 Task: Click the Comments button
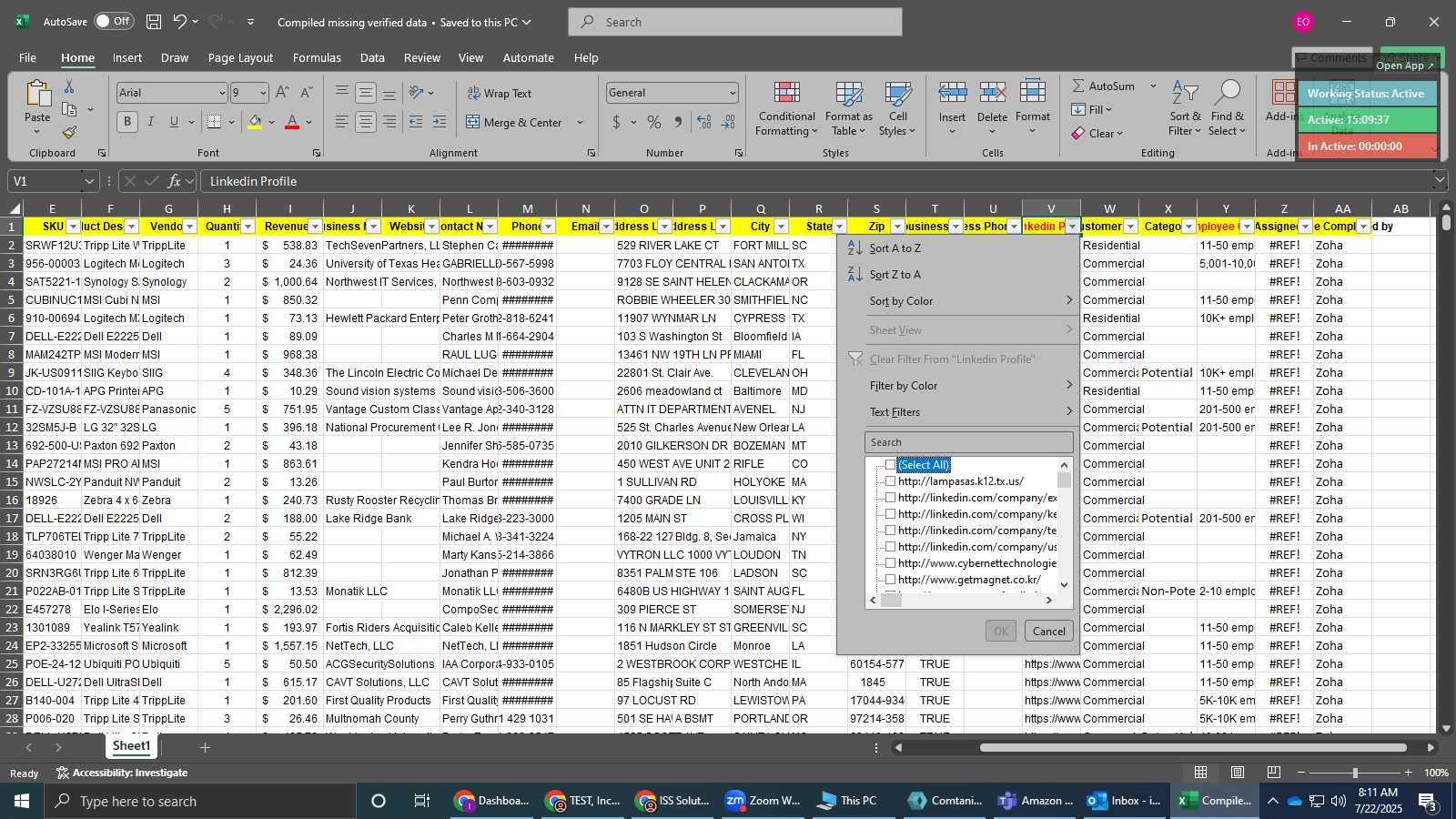coord(1332,58)
